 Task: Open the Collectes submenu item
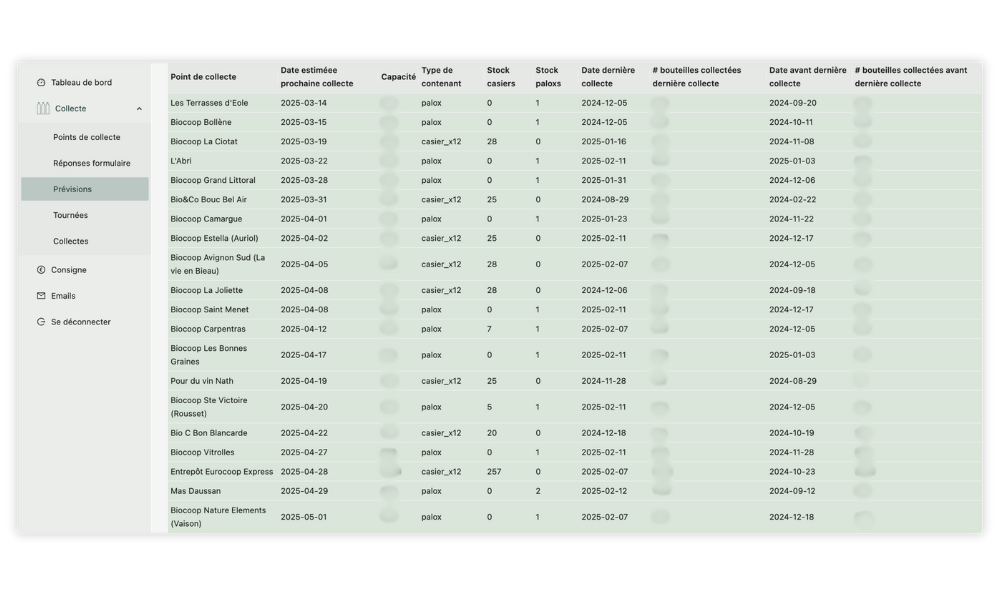tap(71, 241)
